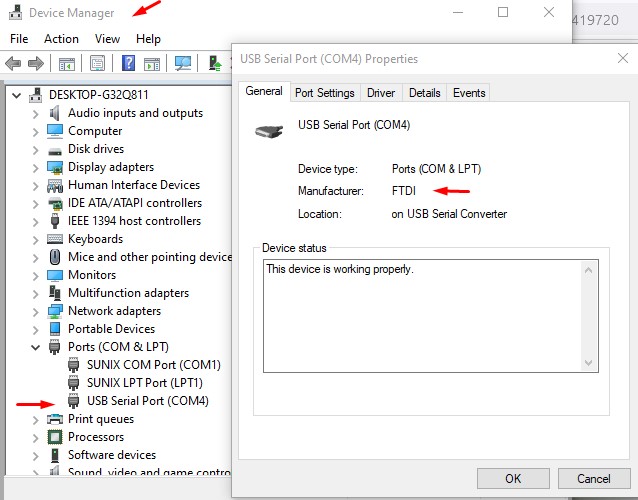The image size is (638, 500).
Task: Expand the Audio inputs and outputs node
Action: [x=36, y=113]
